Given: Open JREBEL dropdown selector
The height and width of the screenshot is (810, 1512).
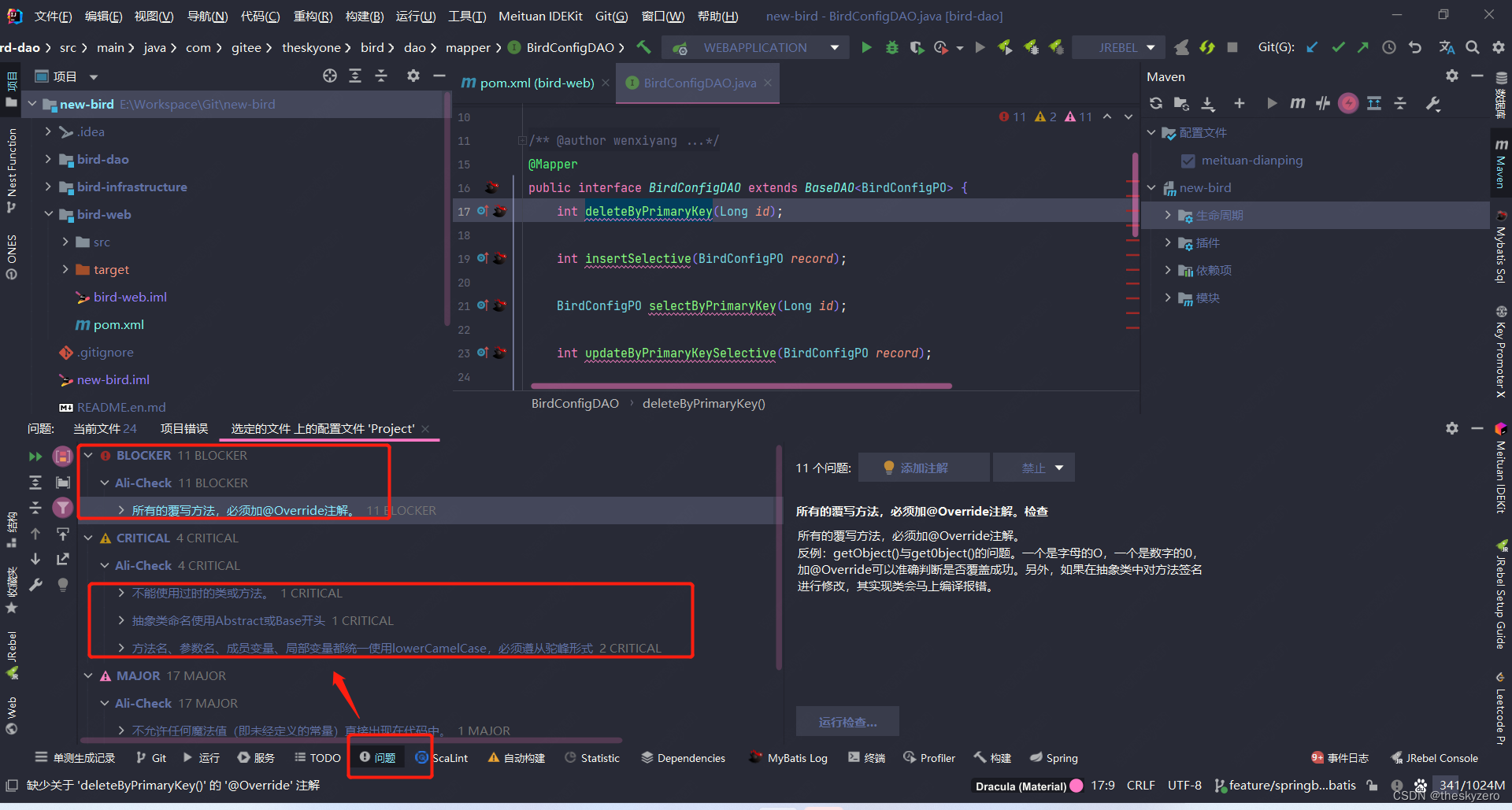Looking at the screenshot, I should [x=1118, y=47].
